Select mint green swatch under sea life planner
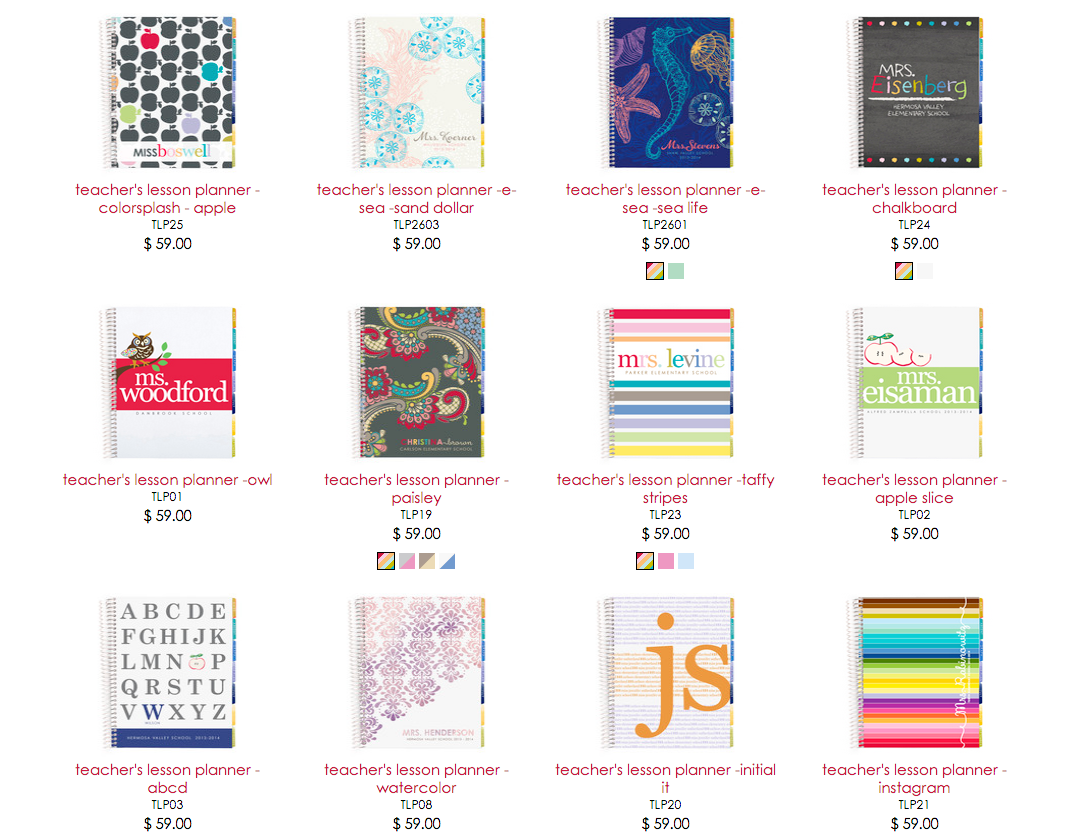 676,271
